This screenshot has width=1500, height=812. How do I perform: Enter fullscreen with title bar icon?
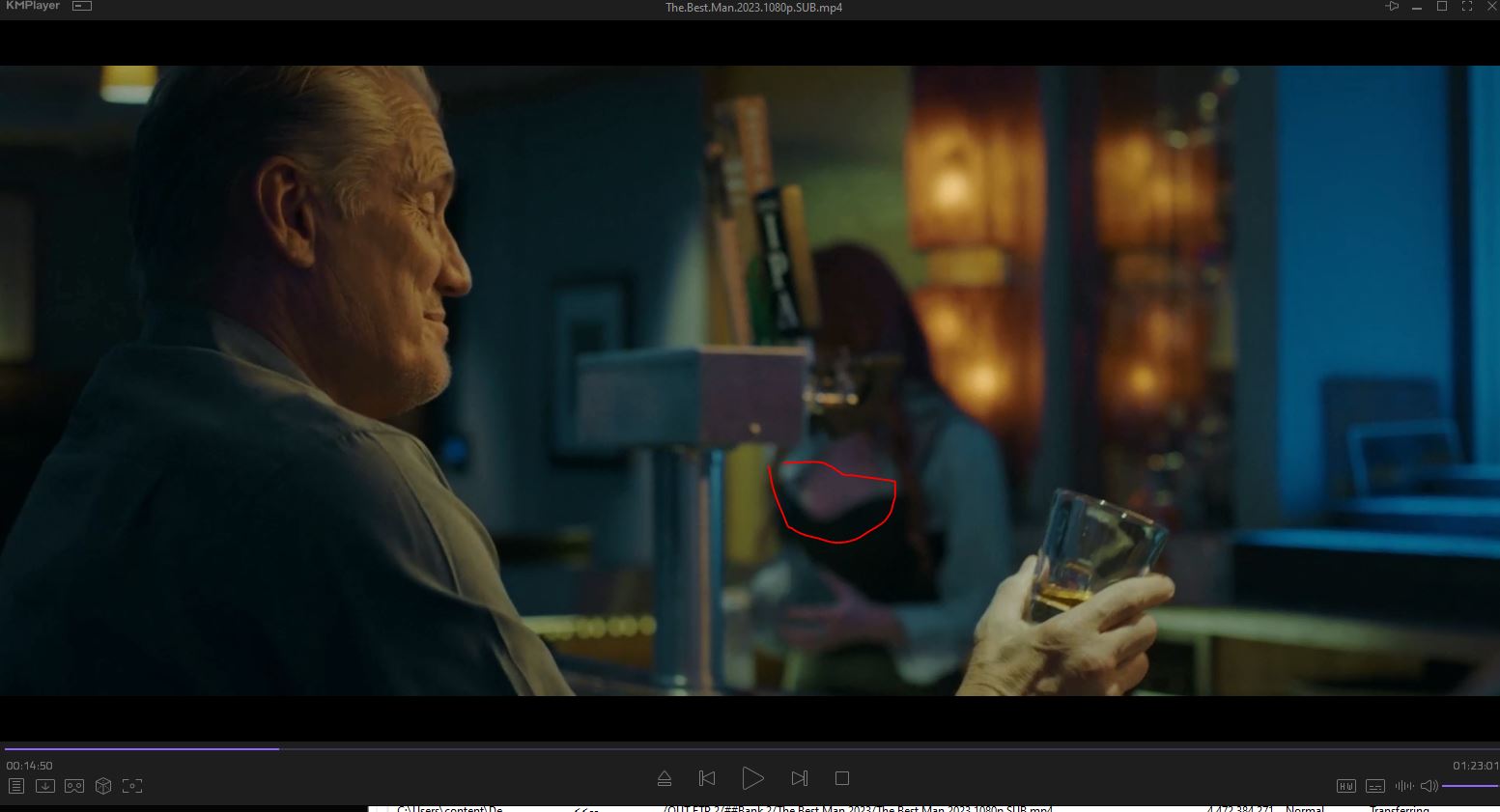click(x=1467, y=7)
